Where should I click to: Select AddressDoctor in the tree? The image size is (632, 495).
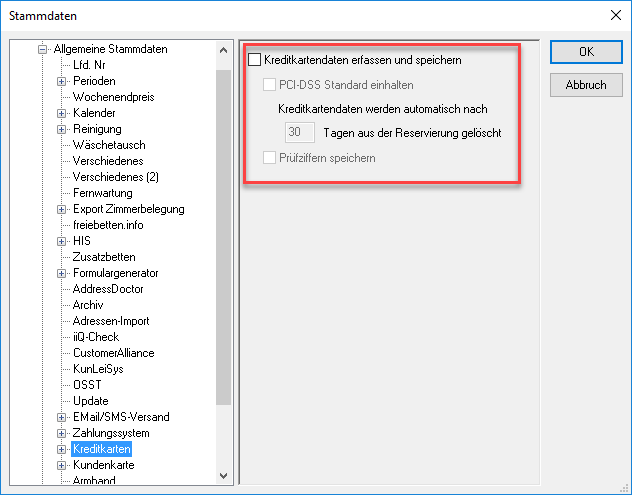coord(108,289)
